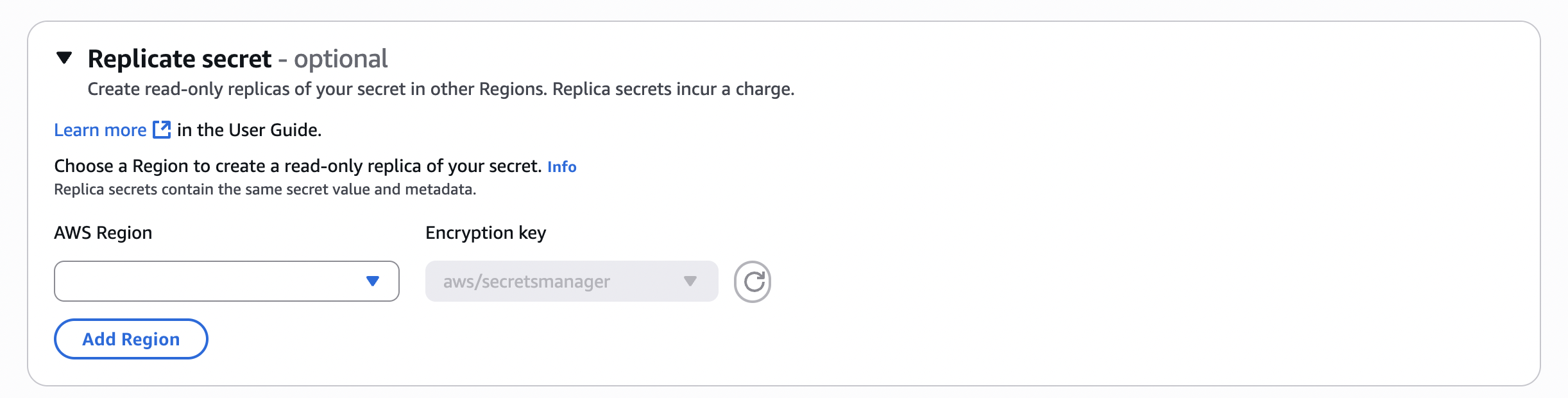Click the Encryption key dropdown arrow

(x=690, y=281)
